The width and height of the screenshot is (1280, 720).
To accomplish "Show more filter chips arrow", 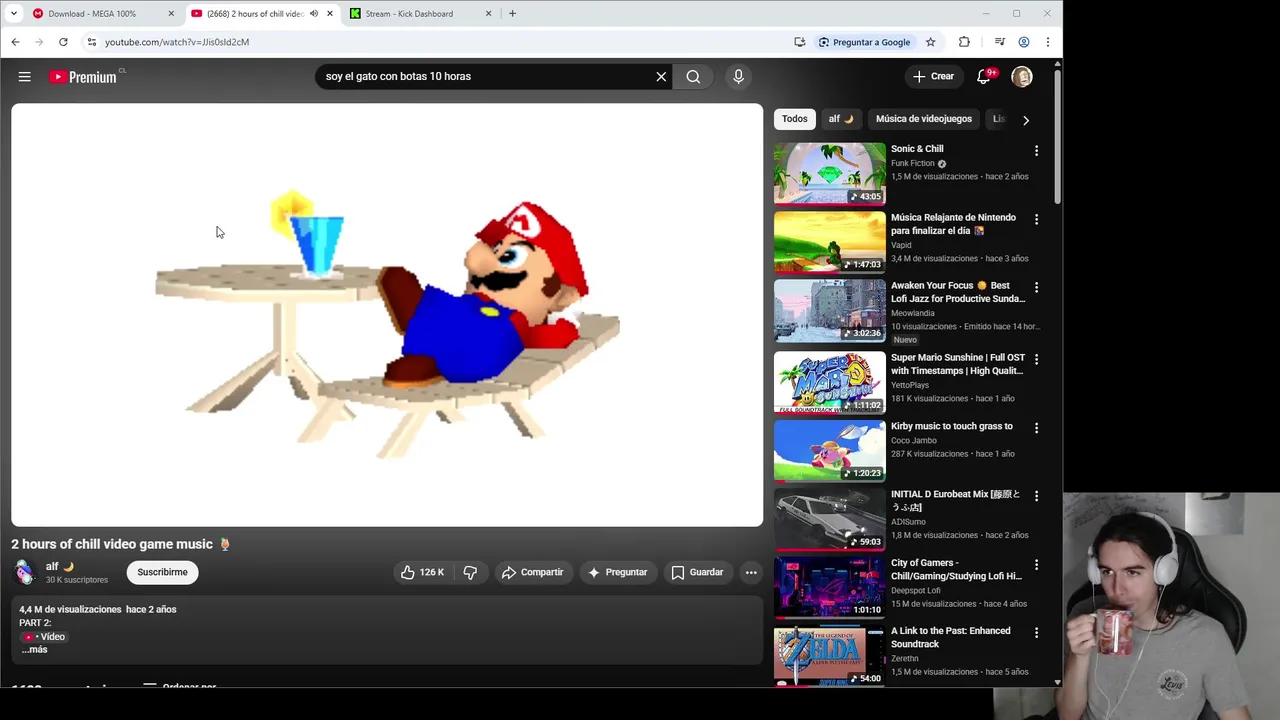I will 1025,120.
